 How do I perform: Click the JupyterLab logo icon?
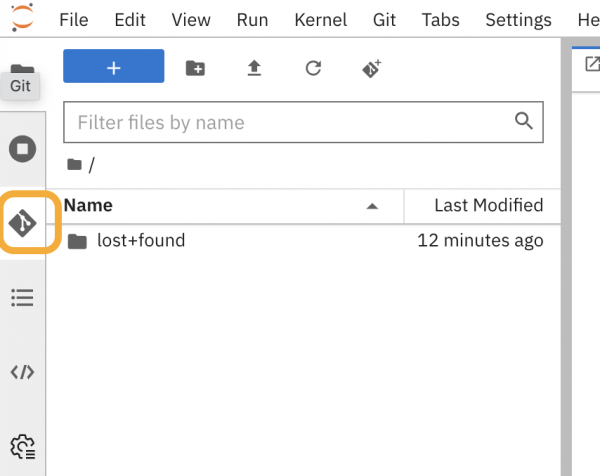click(22, 18)
